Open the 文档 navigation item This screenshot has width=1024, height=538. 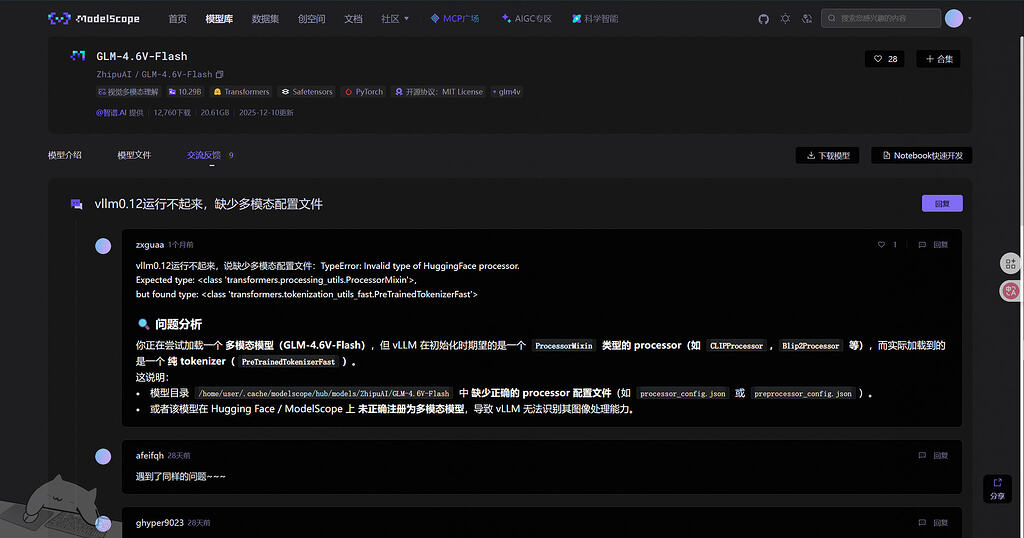353,19
